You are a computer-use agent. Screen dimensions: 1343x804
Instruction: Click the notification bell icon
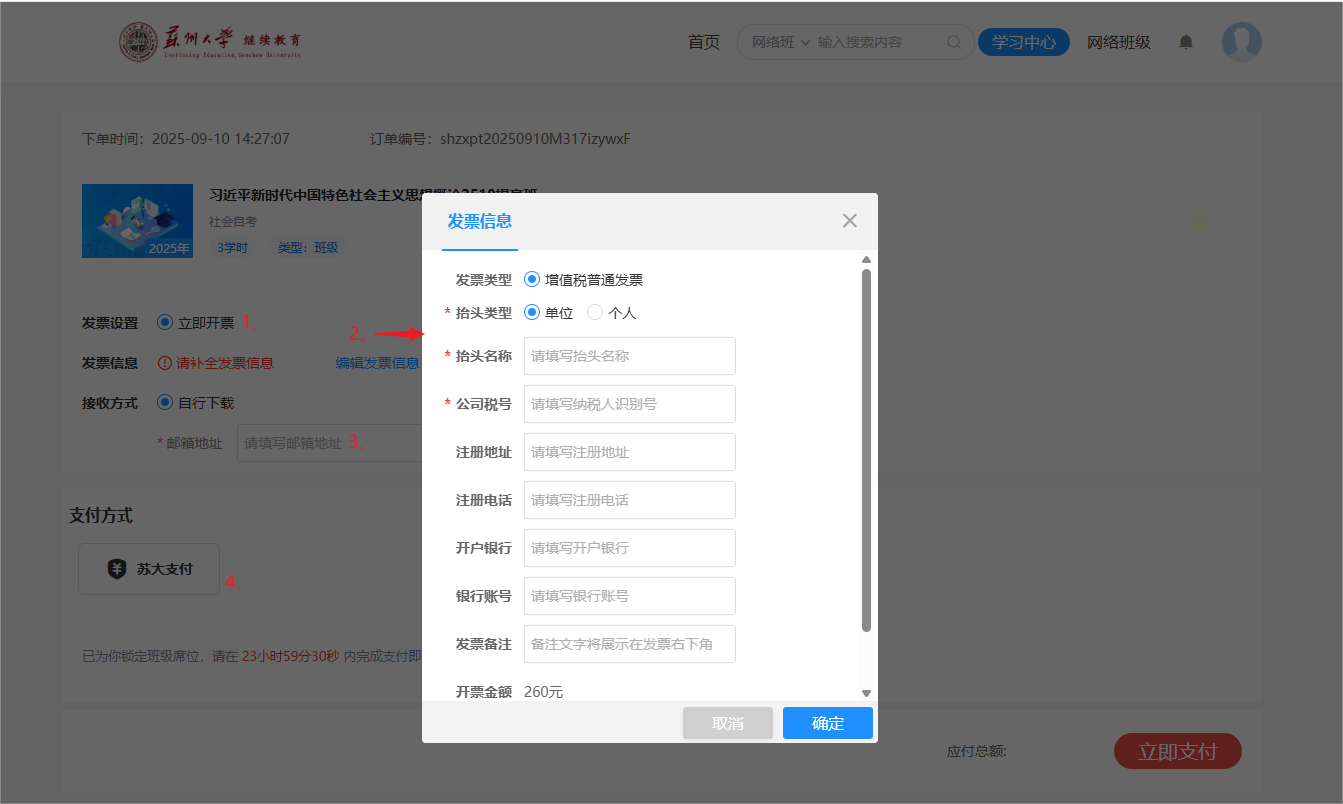coord(1186,42)
